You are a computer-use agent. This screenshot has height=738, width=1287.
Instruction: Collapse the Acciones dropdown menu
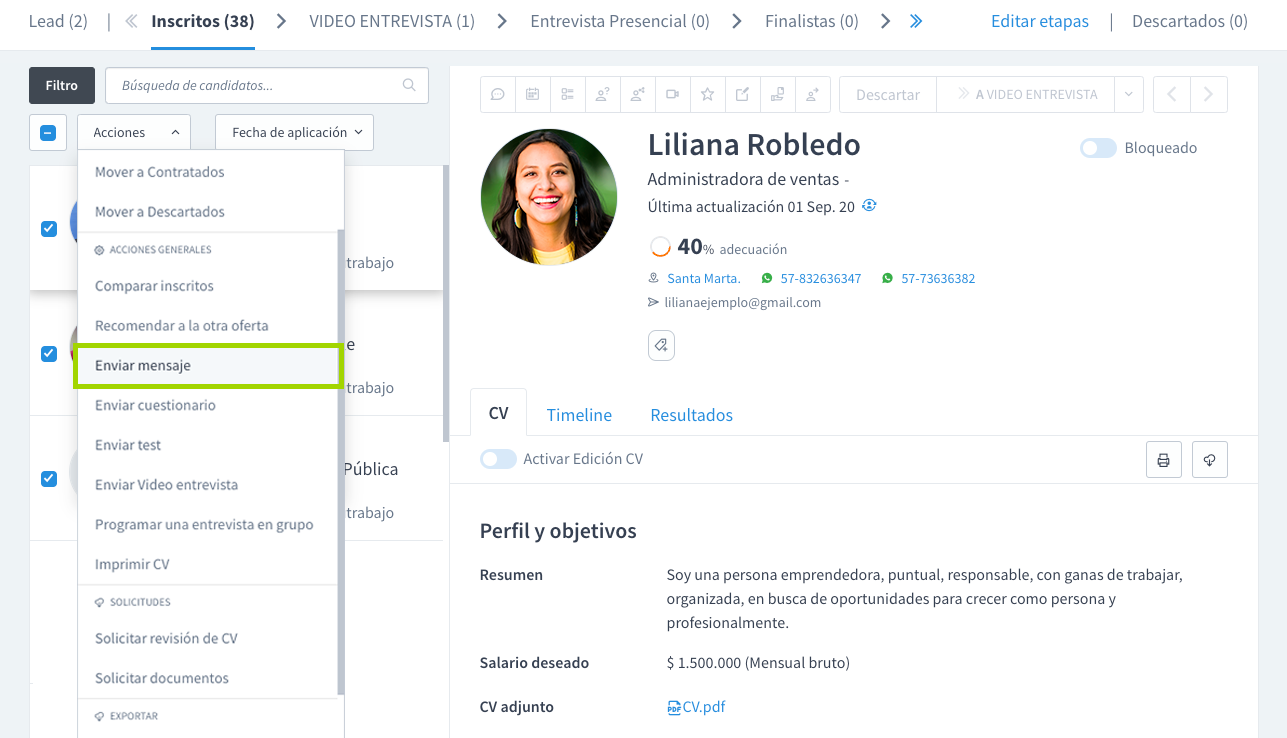click(133, 131)
